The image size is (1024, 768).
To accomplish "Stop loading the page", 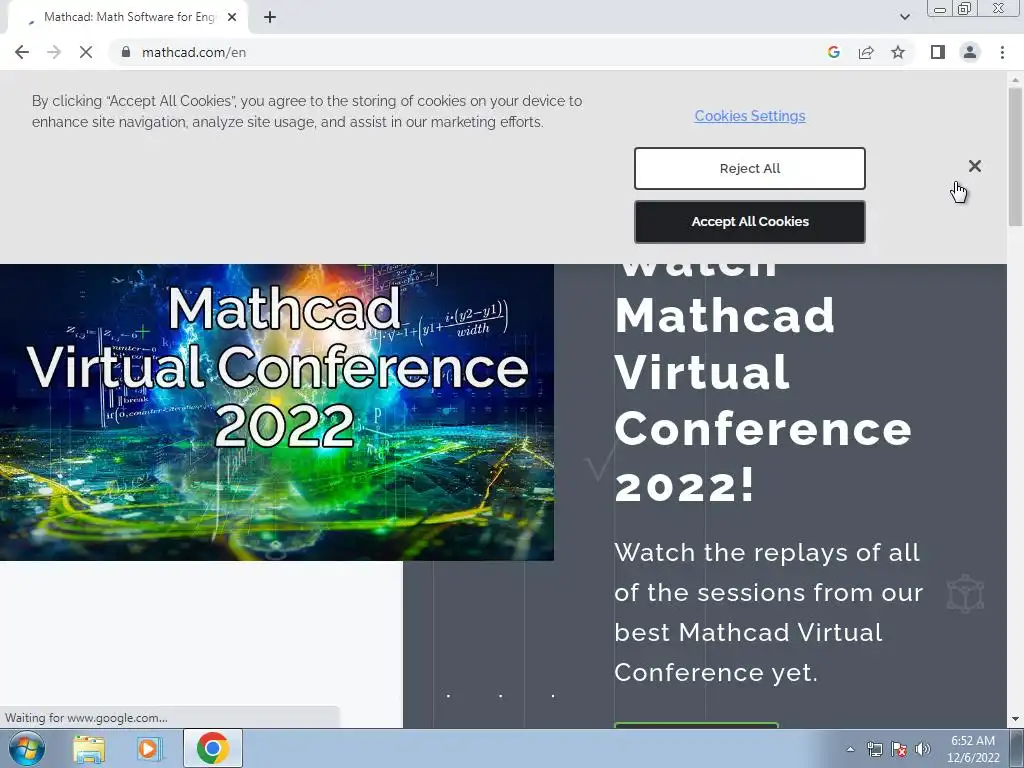I will 86,52.
